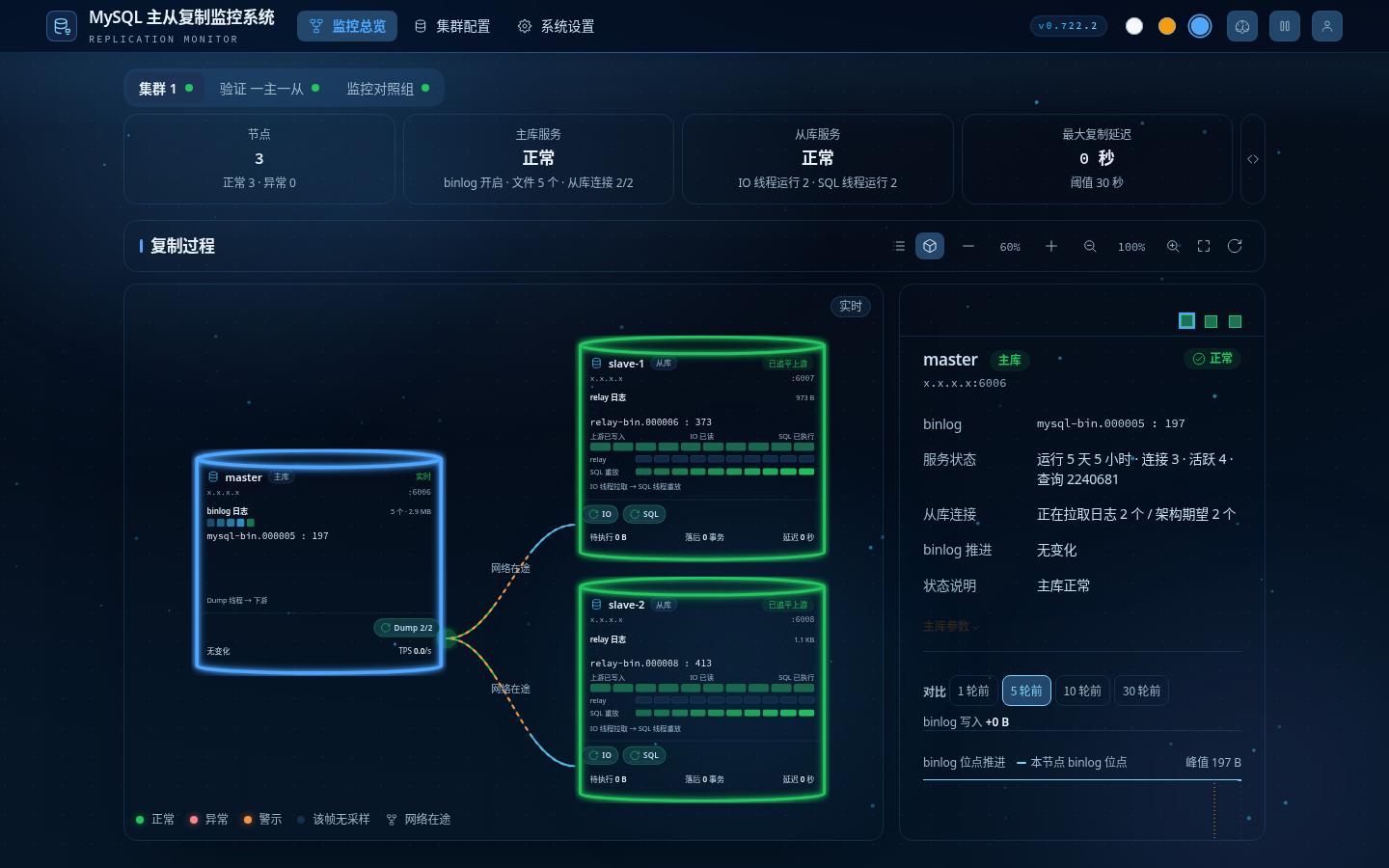Screen dimensions: 1389x868
Task: Click the v0.722.2 version badge
Action: pyautogui.click(x=1068, y=26)
